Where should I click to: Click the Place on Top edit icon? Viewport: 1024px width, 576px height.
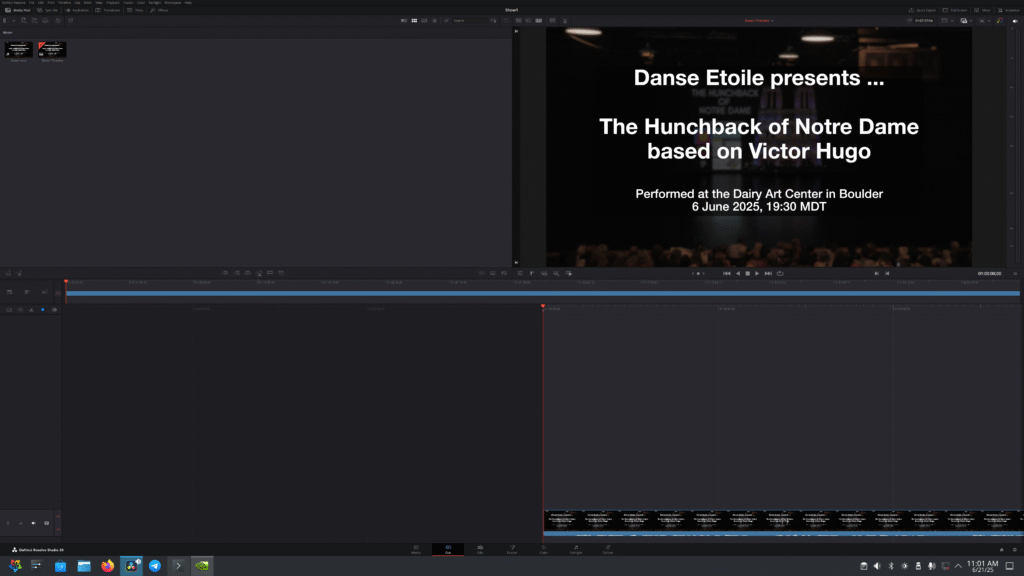(270, 273)
